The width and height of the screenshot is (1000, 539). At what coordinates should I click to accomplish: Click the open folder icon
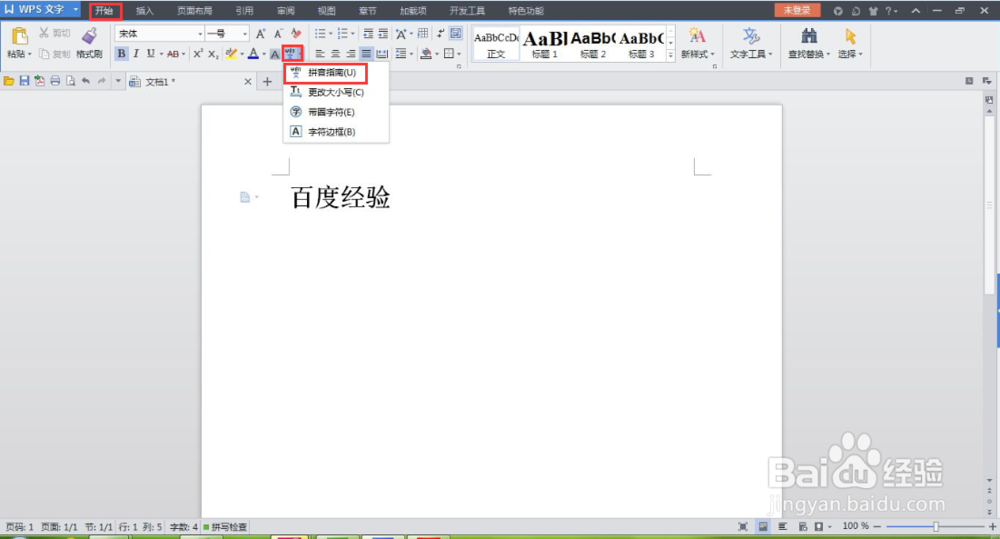9,81
